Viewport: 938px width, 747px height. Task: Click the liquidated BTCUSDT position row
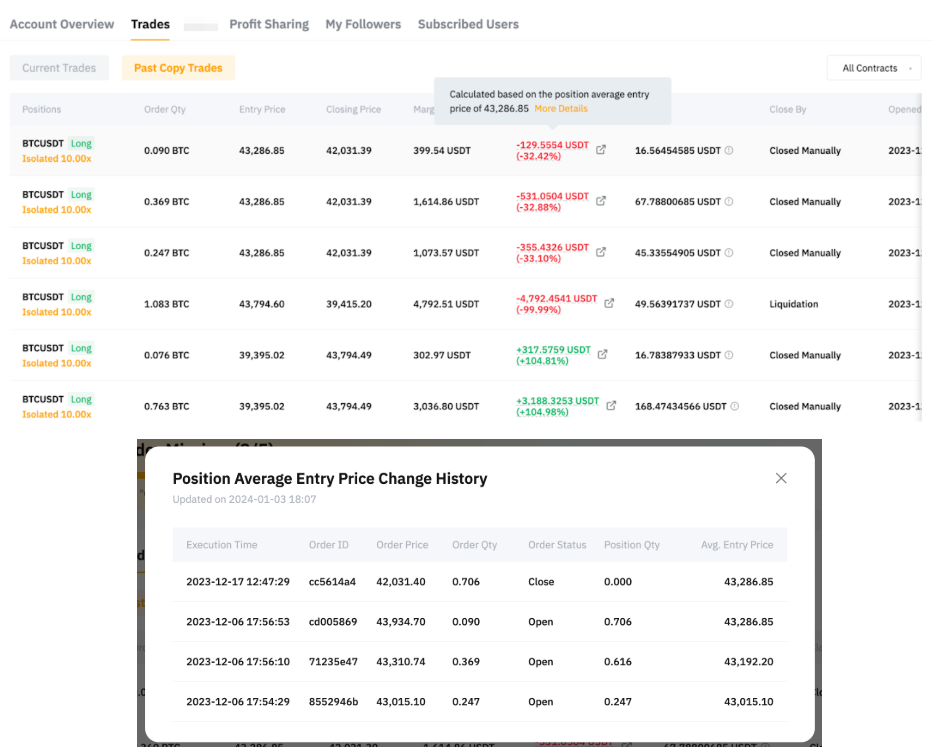pos(400,304)
